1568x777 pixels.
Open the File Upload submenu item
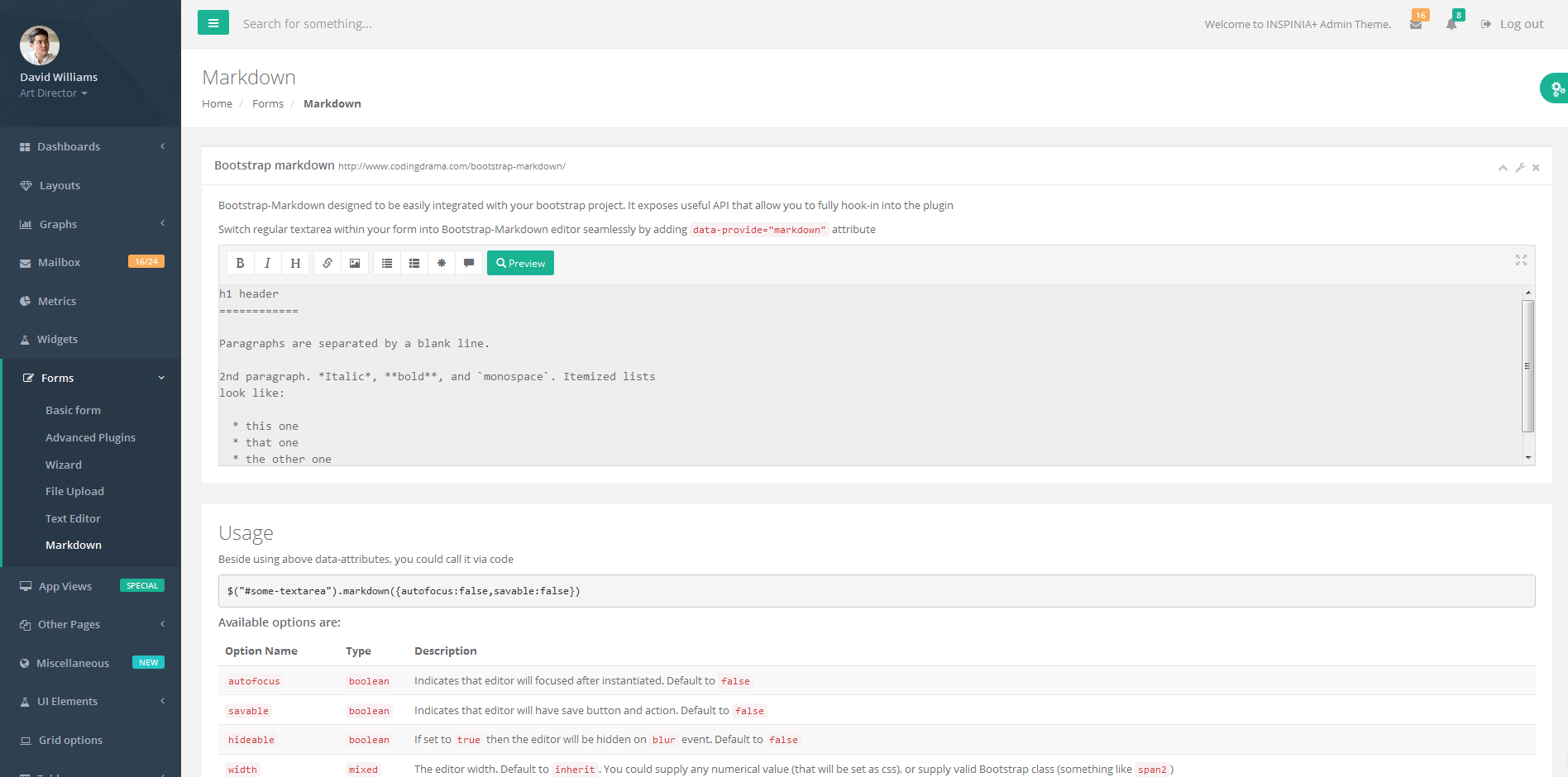click(74, 491)
